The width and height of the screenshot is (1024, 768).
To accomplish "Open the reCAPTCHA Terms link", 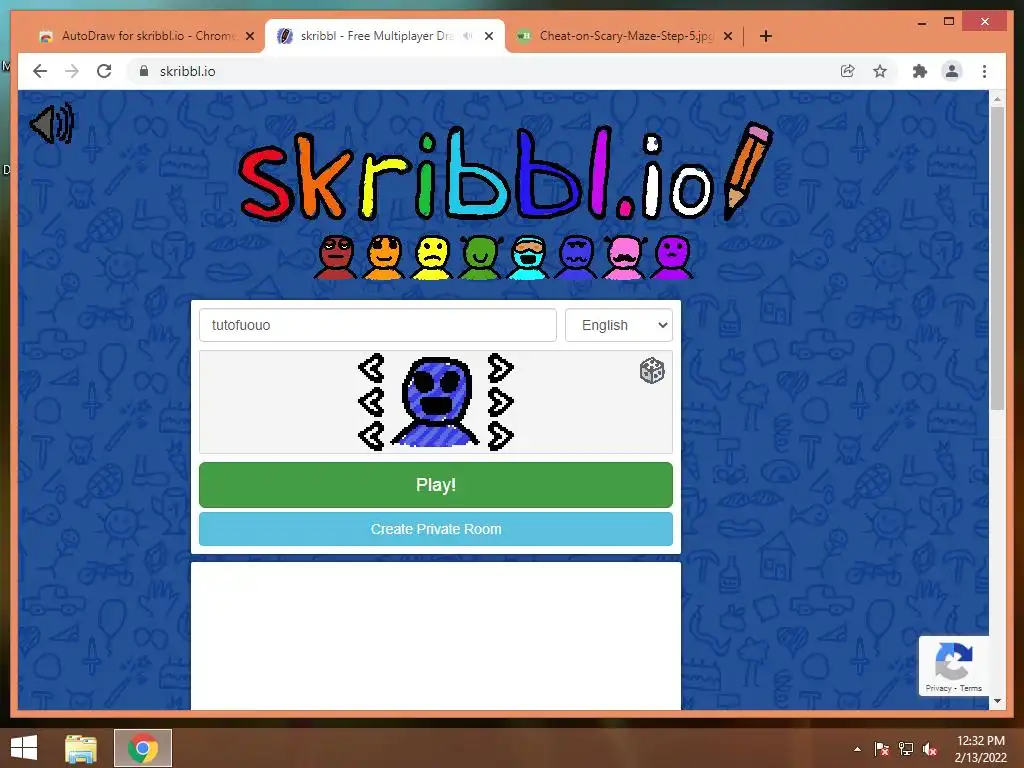I will click(x=970, y=688).
